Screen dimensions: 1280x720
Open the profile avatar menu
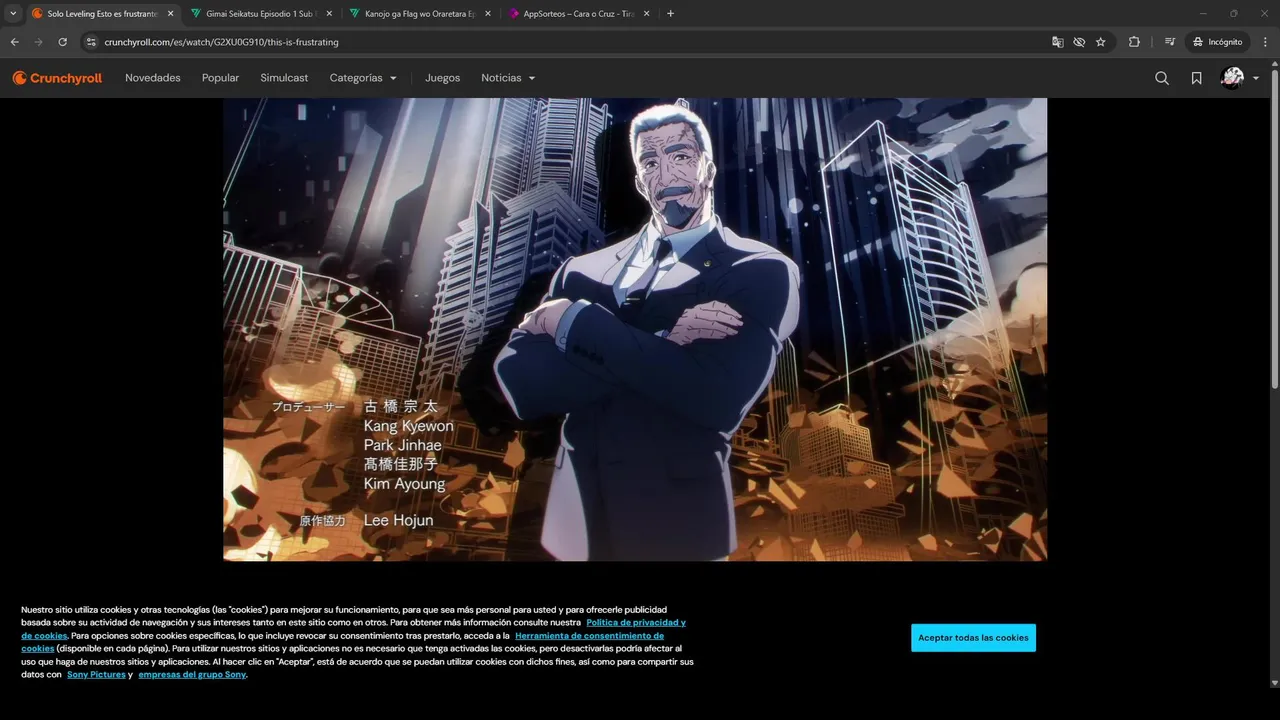[x=1240, y=78]
